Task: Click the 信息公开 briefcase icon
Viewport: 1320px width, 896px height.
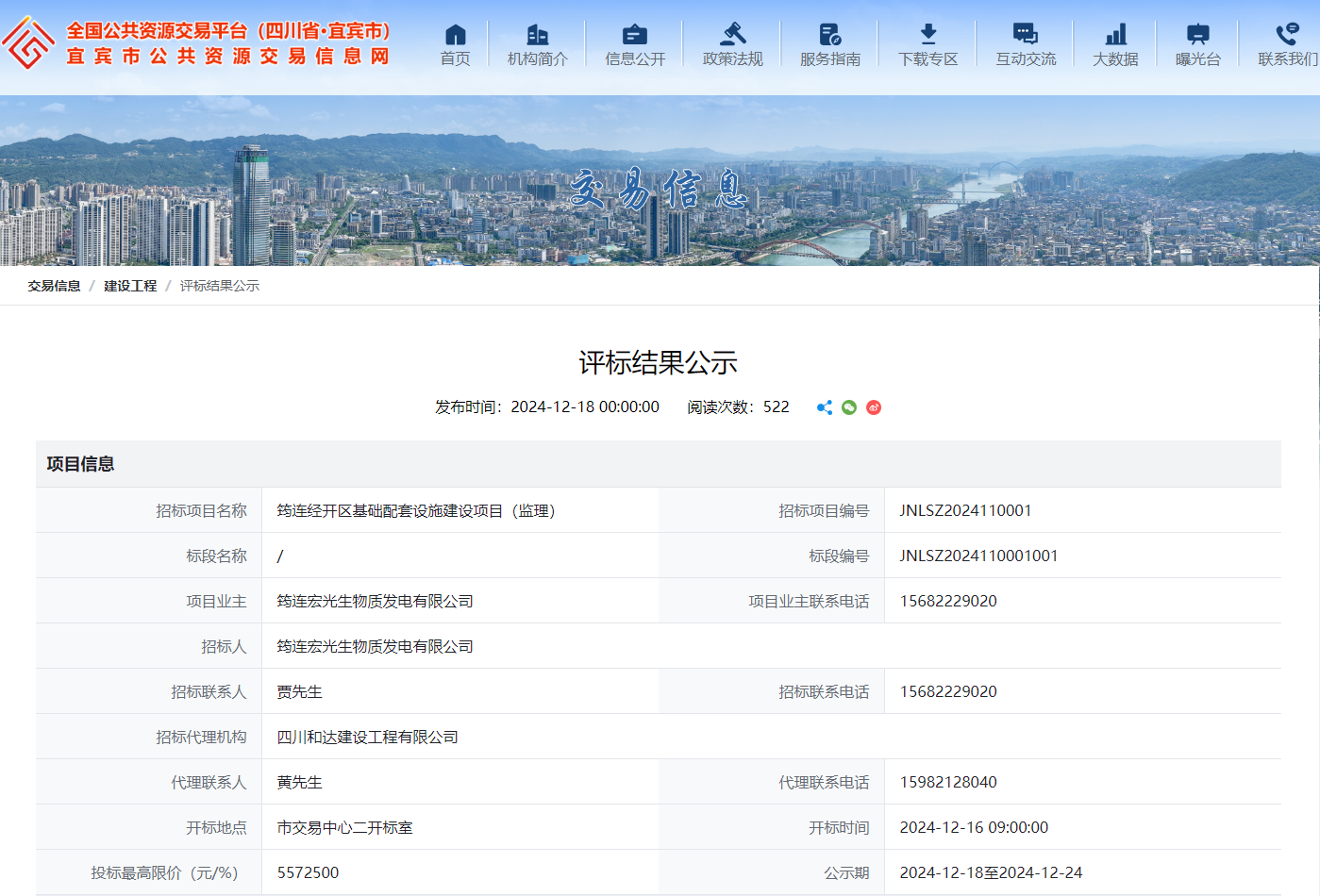Action: (x=635, y=35)
